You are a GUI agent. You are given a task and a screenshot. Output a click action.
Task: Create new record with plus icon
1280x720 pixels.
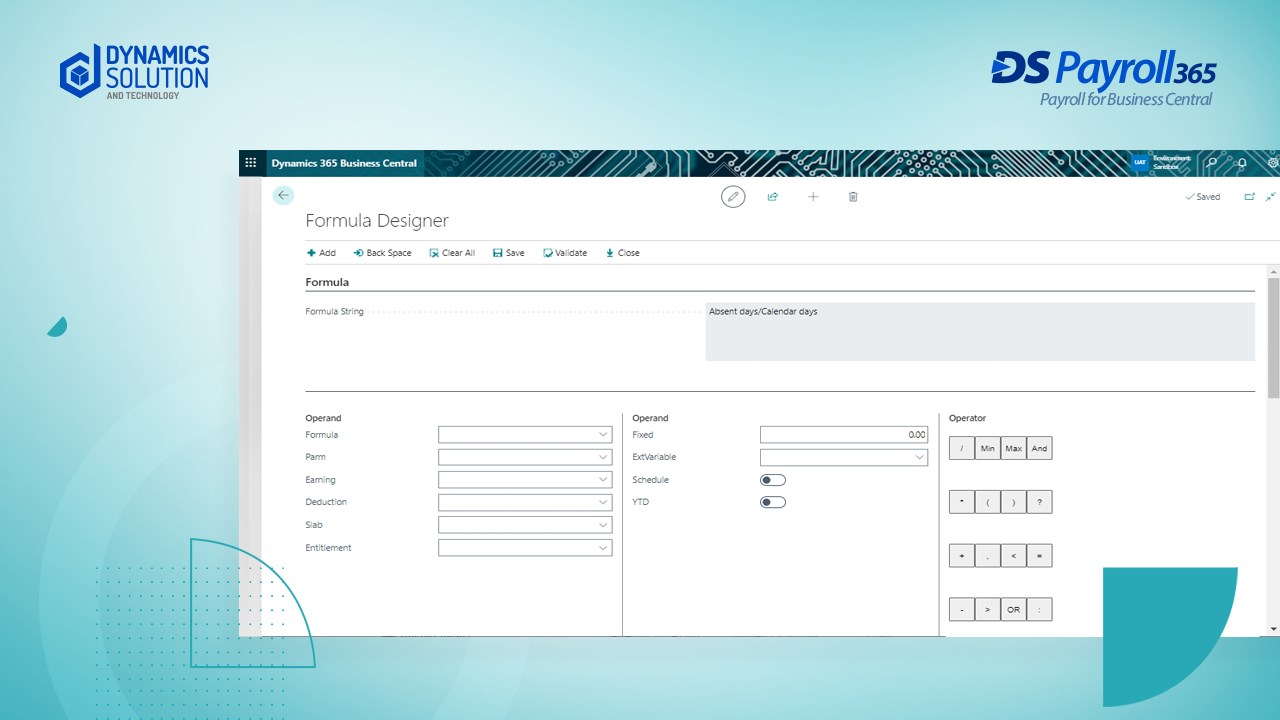click(x=813, y=197)
